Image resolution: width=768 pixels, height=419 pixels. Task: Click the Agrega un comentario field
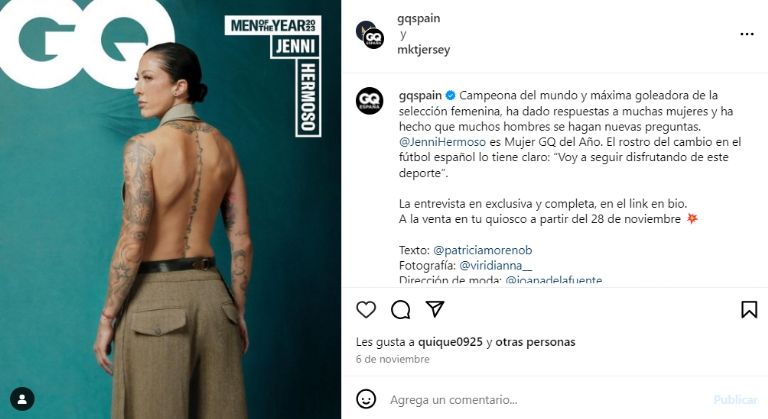(x=546, y=400)
